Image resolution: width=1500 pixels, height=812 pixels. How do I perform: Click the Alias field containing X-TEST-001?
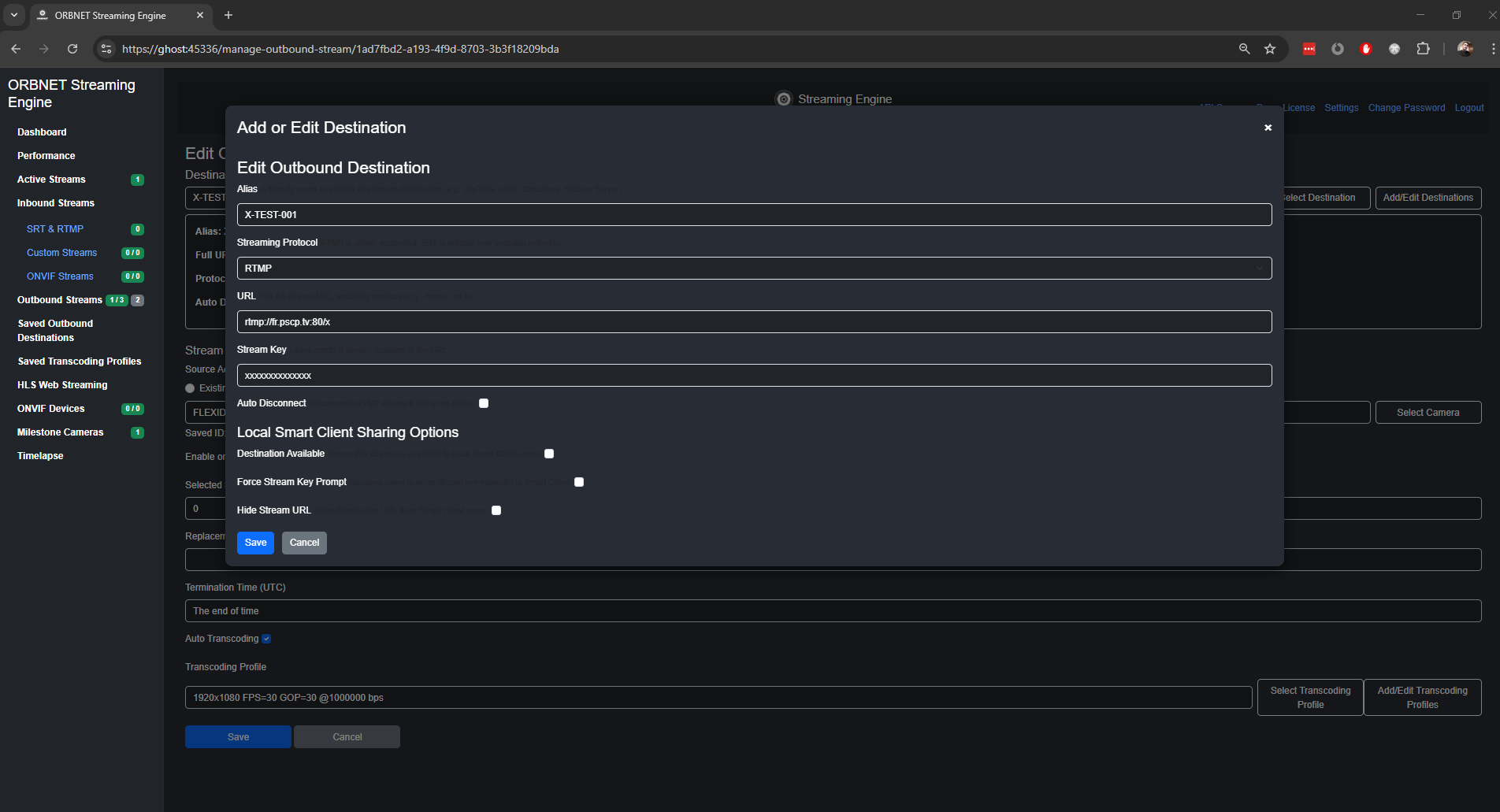(754, 215)
